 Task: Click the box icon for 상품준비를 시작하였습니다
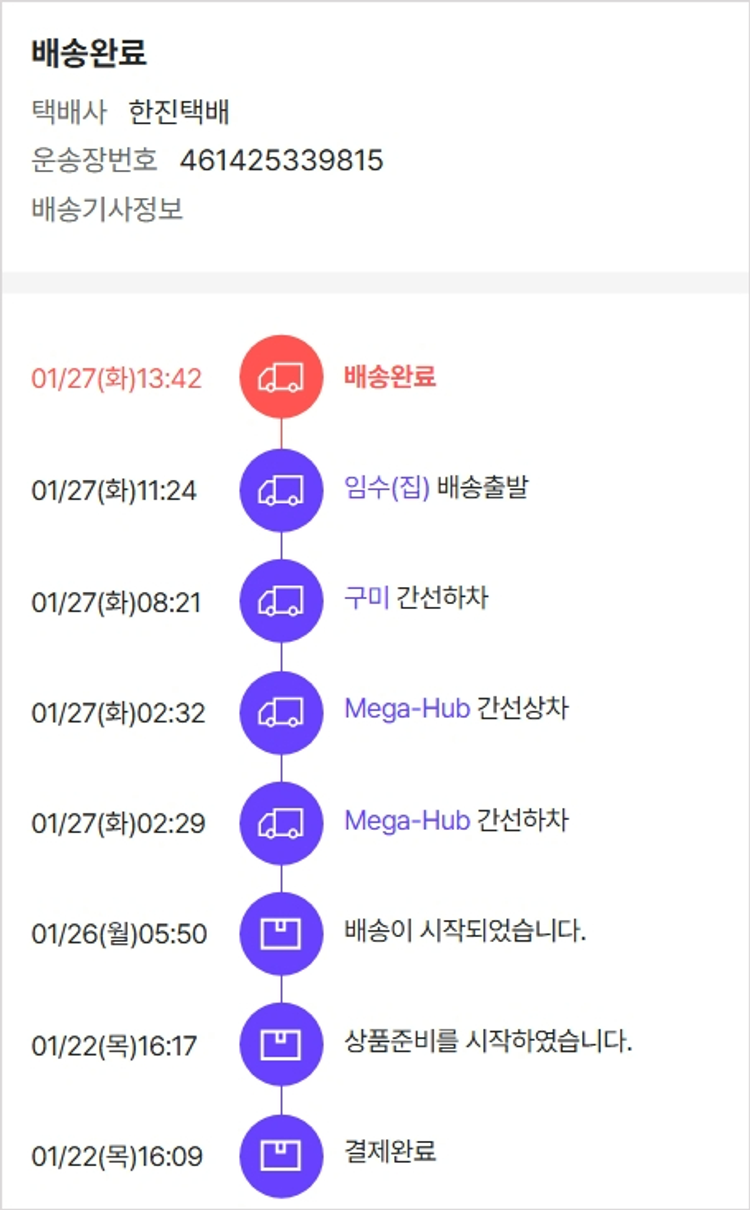(x=281, y=1045)
